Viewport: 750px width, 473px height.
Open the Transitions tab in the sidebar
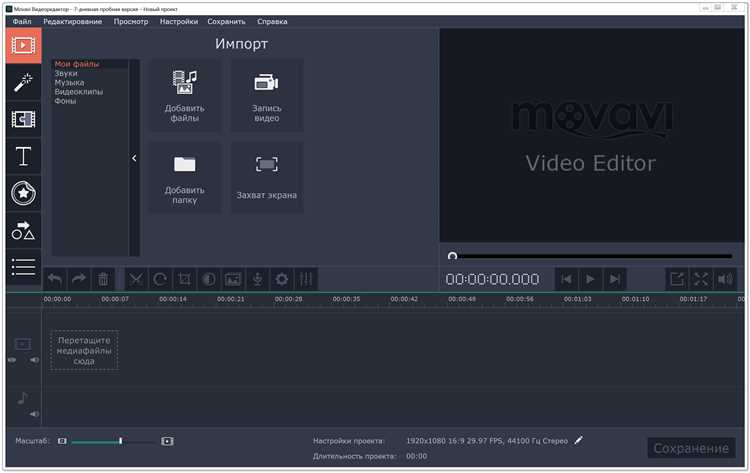tap(22, 120)
